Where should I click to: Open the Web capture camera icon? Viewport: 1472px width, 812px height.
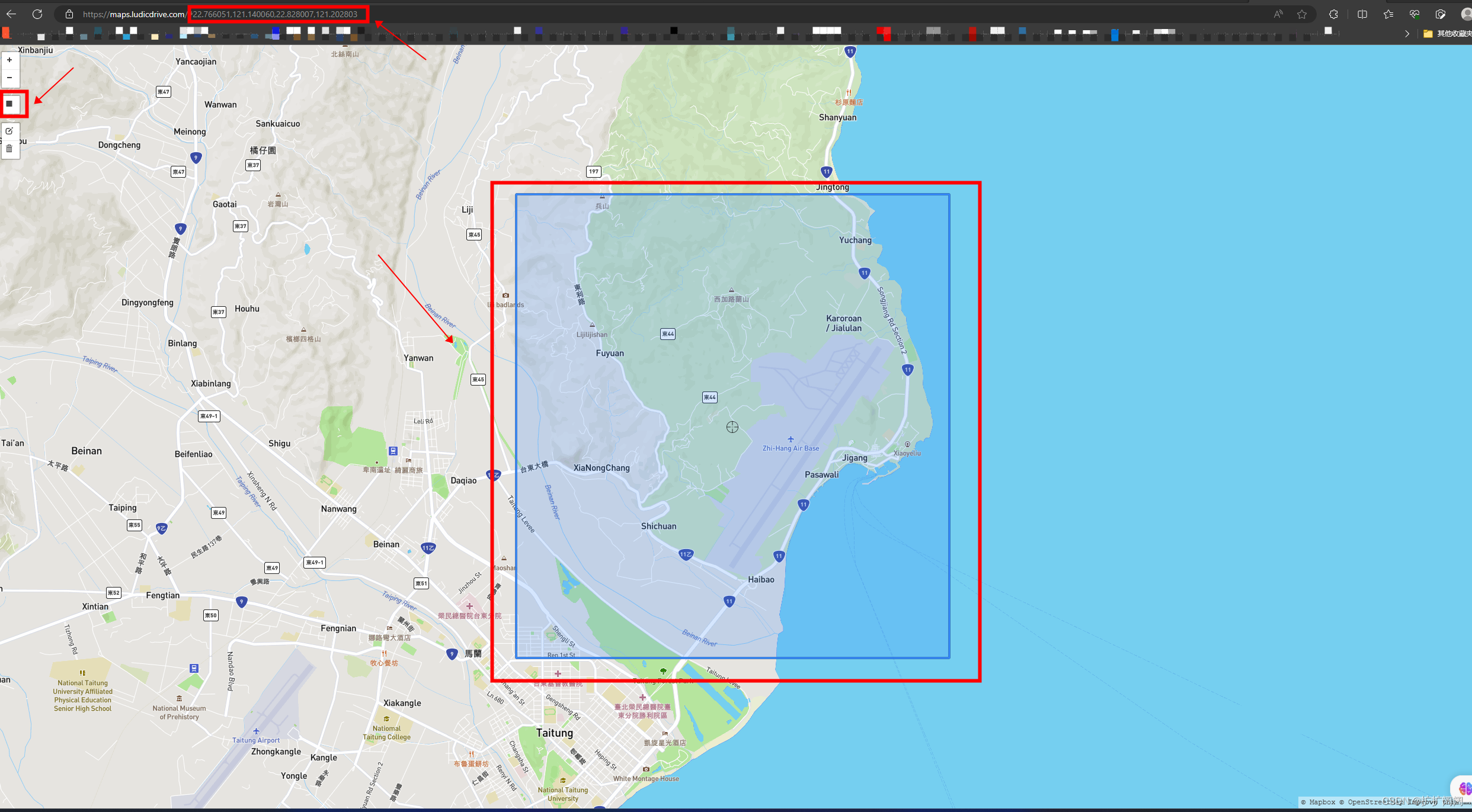tap(1442, 14)
